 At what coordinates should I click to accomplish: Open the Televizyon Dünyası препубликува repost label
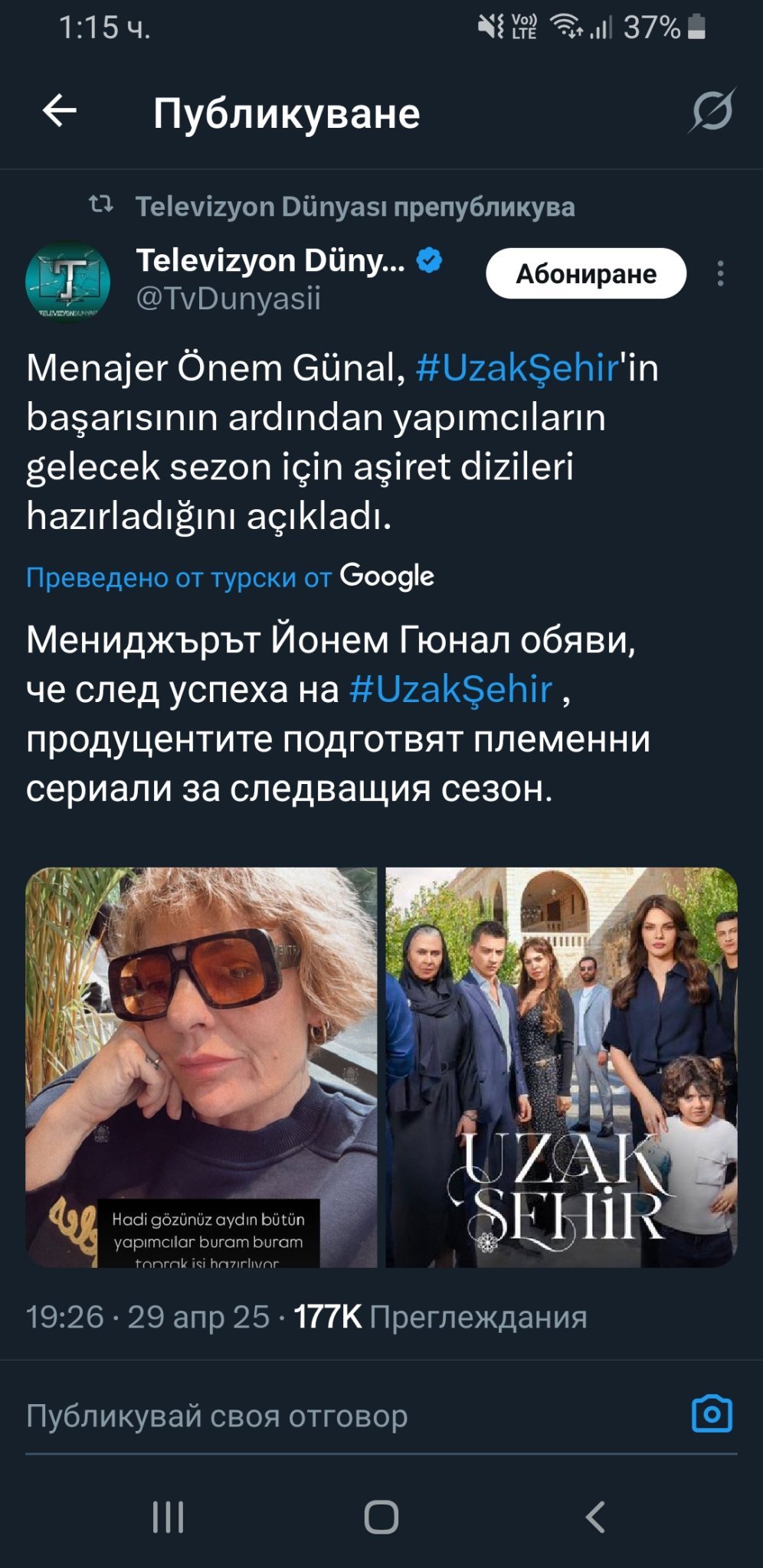(x=355, y=206)
